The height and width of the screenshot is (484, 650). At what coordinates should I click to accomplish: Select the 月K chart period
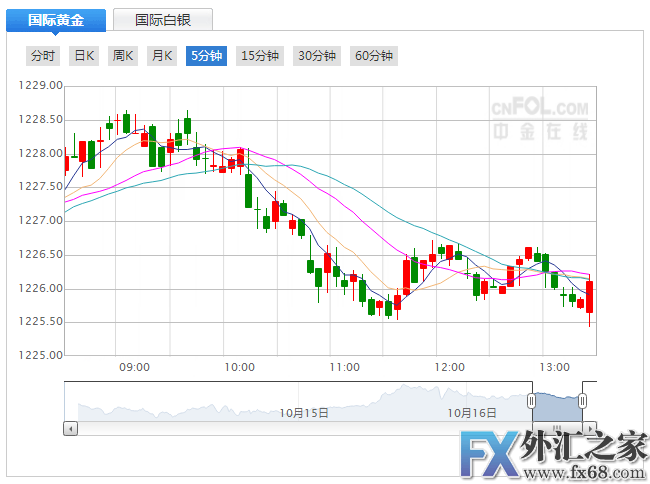tap(162, 56)
